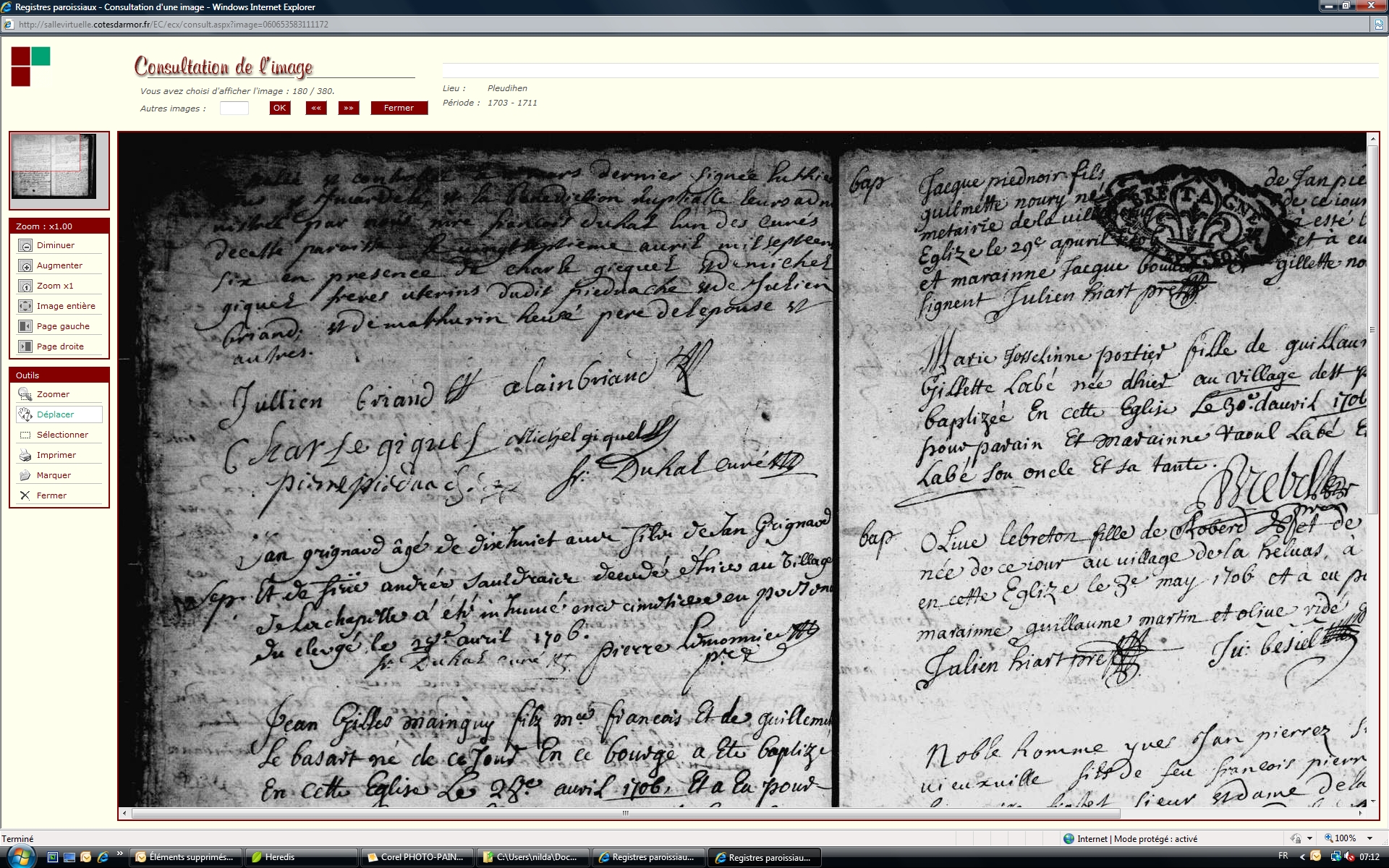Image resolution: width=1389 pixels, height=868 pixels.
Task: Click the Augmenter zoom-in icon
Action: coord(25,266)
